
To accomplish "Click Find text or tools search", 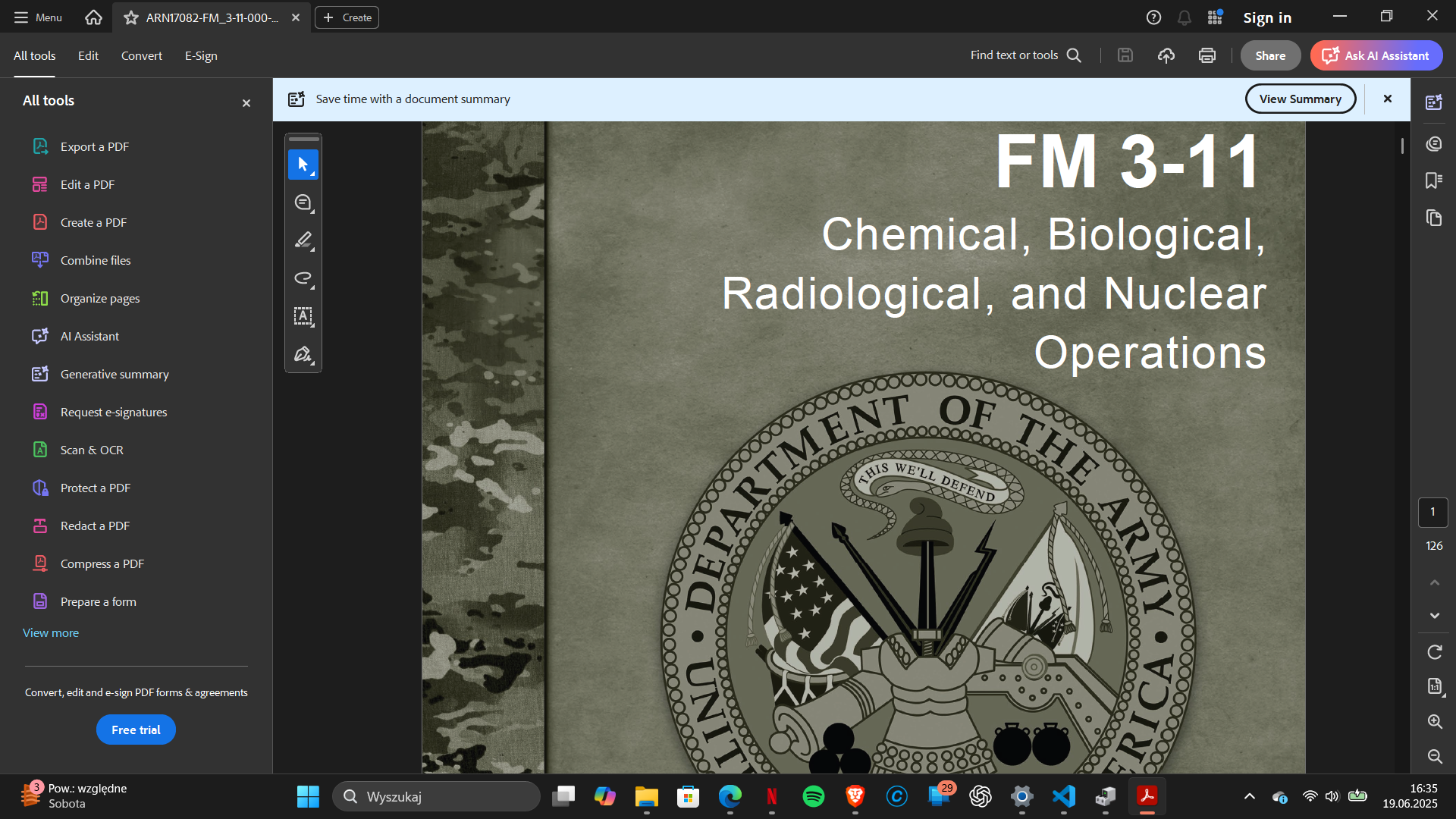I will point(1026,55).
